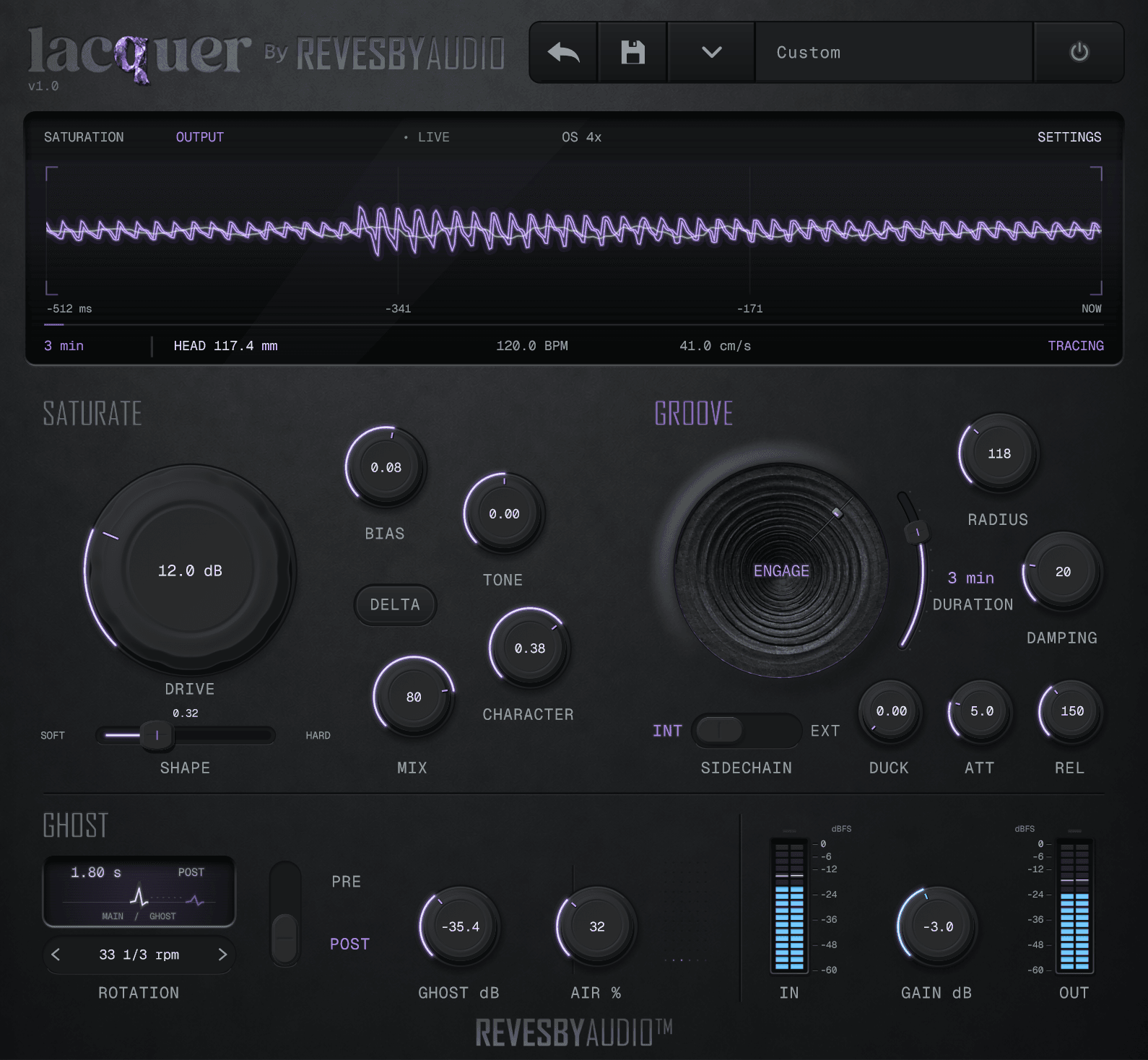Select previous rotation speed arrow
This screenshot has height=1060, width=1148.
point(56,955)
